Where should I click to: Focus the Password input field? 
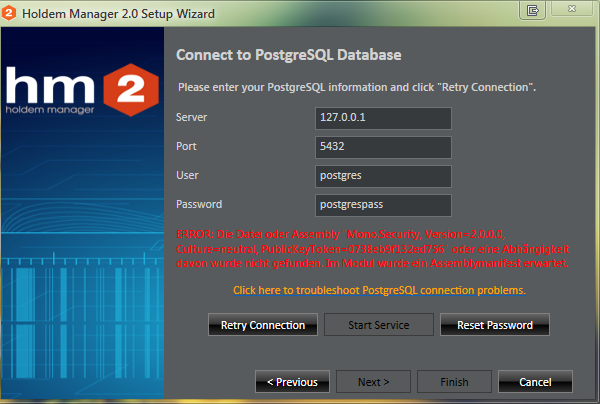(x=383, y=205)
